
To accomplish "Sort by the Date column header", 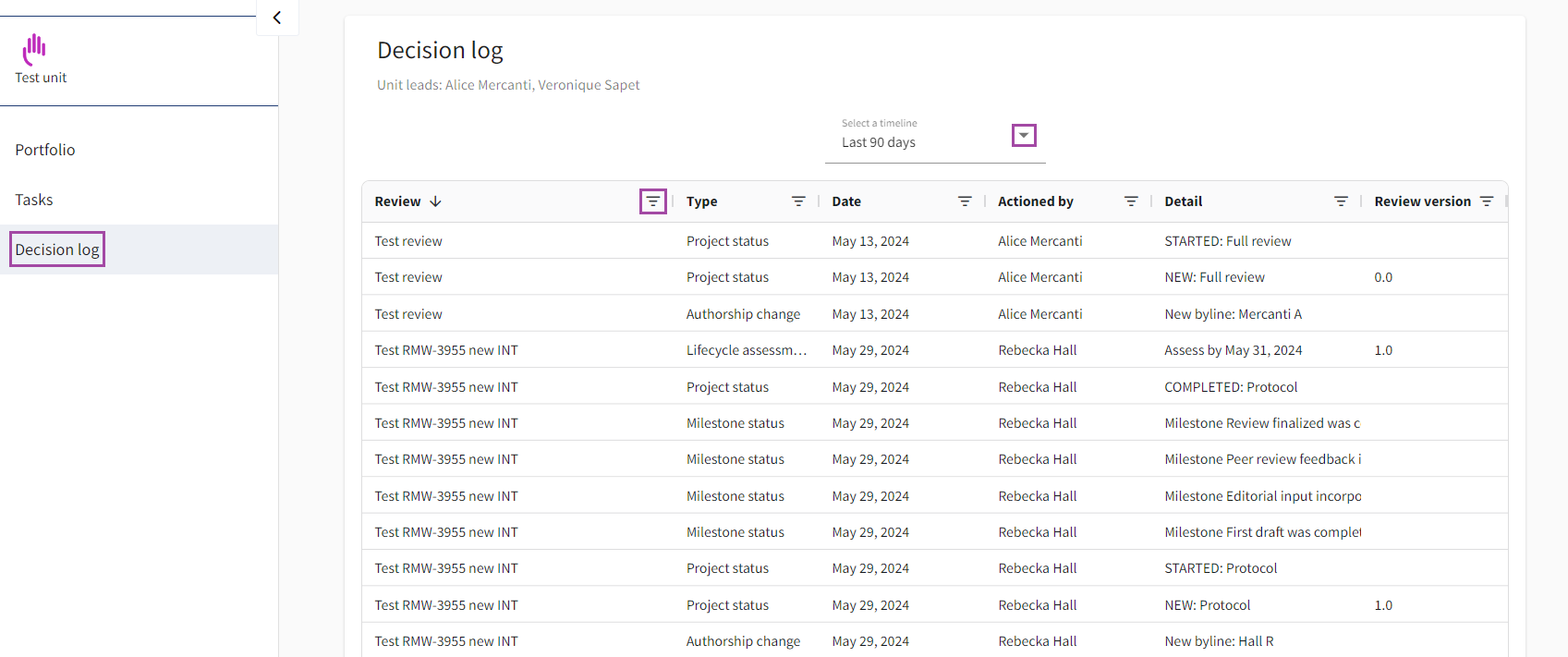I will tap(846, 201).
